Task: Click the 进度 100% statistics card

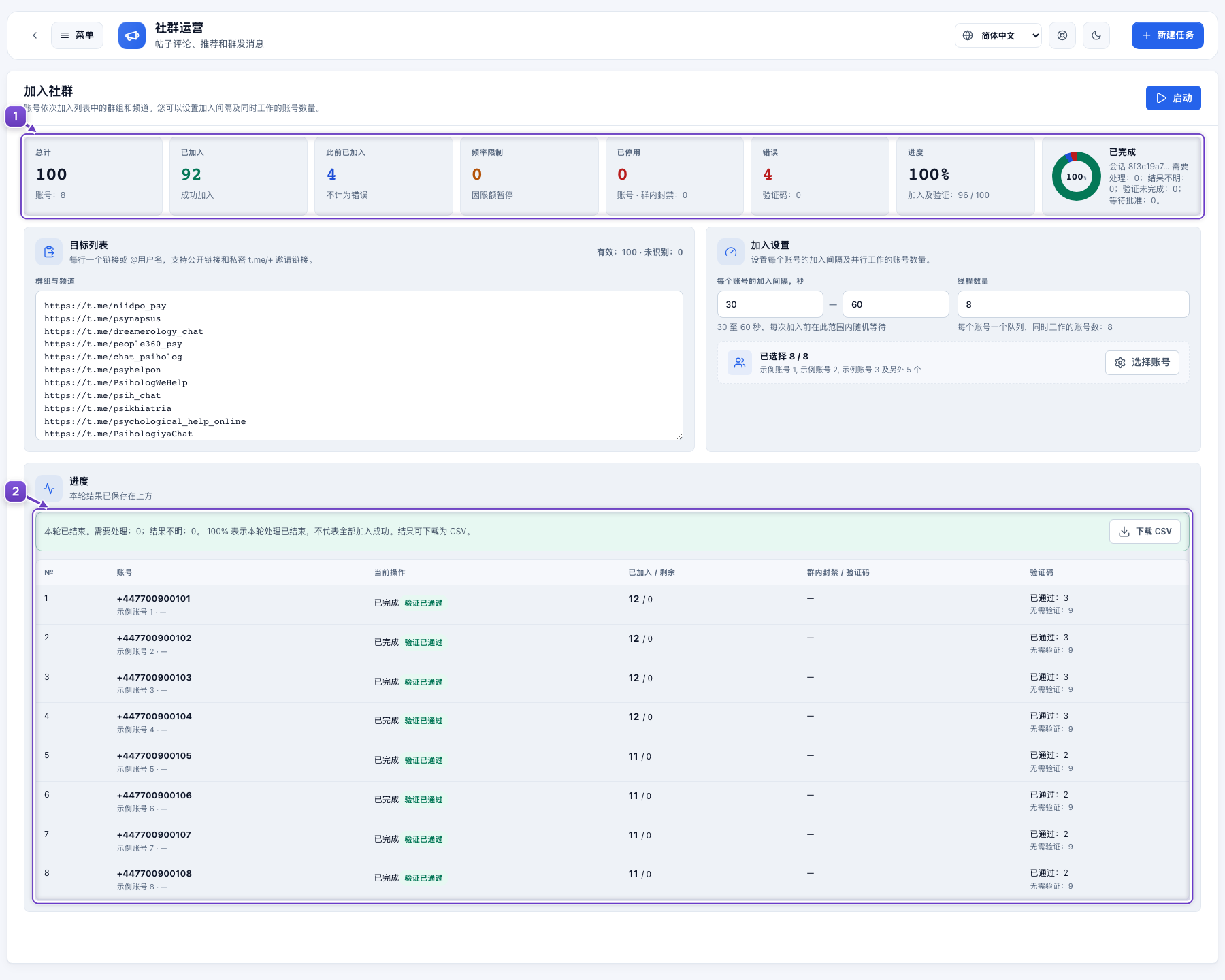Action: point(966,176)
